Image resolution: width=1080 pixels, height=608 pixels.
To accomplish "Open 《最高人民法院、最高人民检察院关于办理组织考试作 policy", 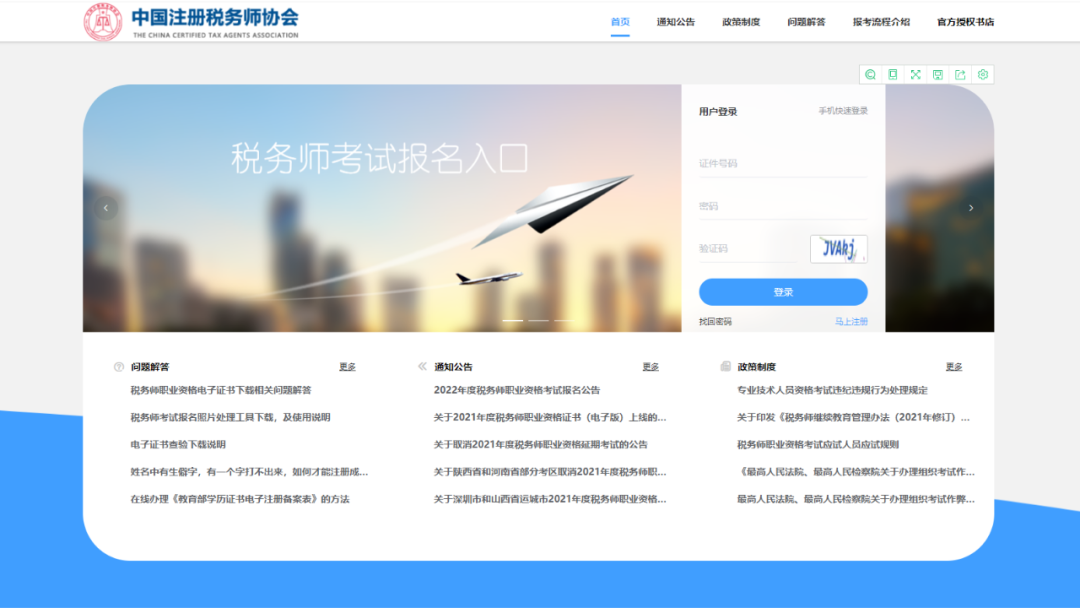I will click(x=855, y=472).
